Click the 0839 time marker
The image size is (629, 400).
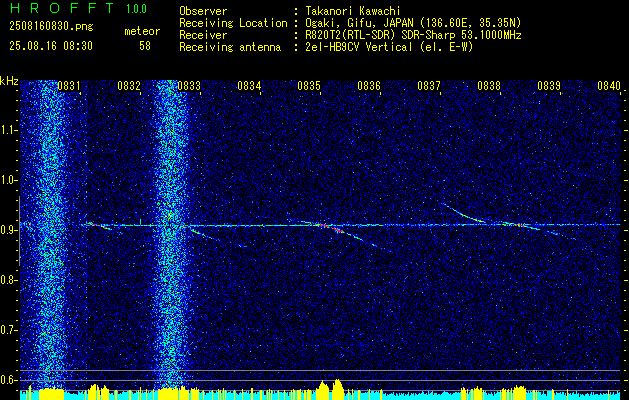click(x=549, y=85)
